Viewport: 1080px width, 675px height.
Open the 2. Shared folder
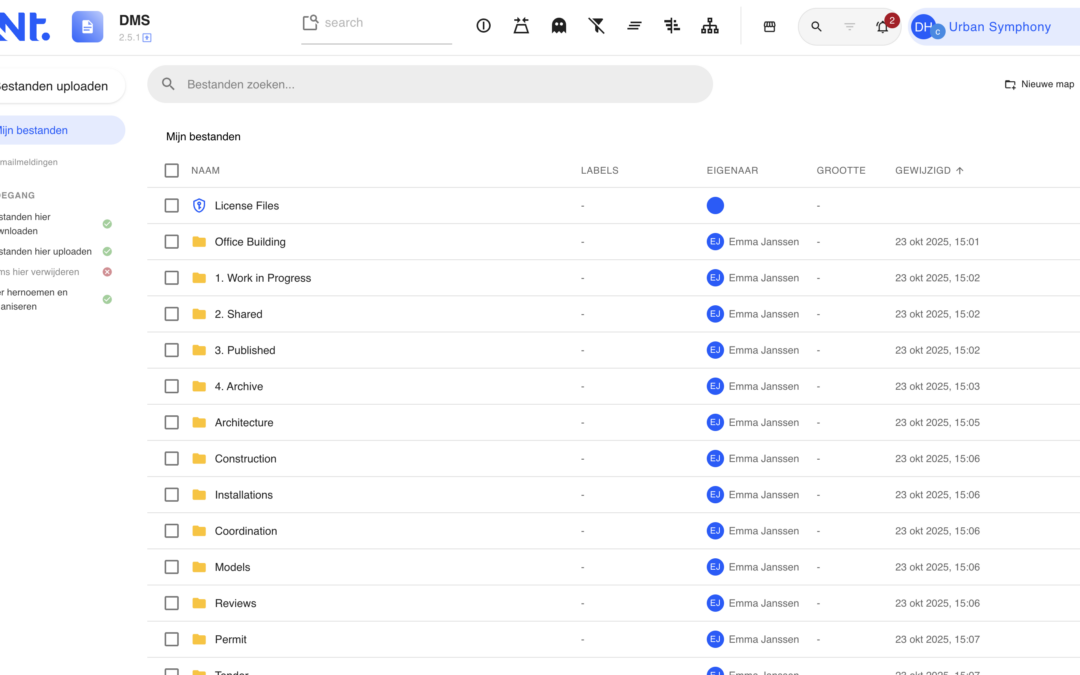tap(238, 314)
